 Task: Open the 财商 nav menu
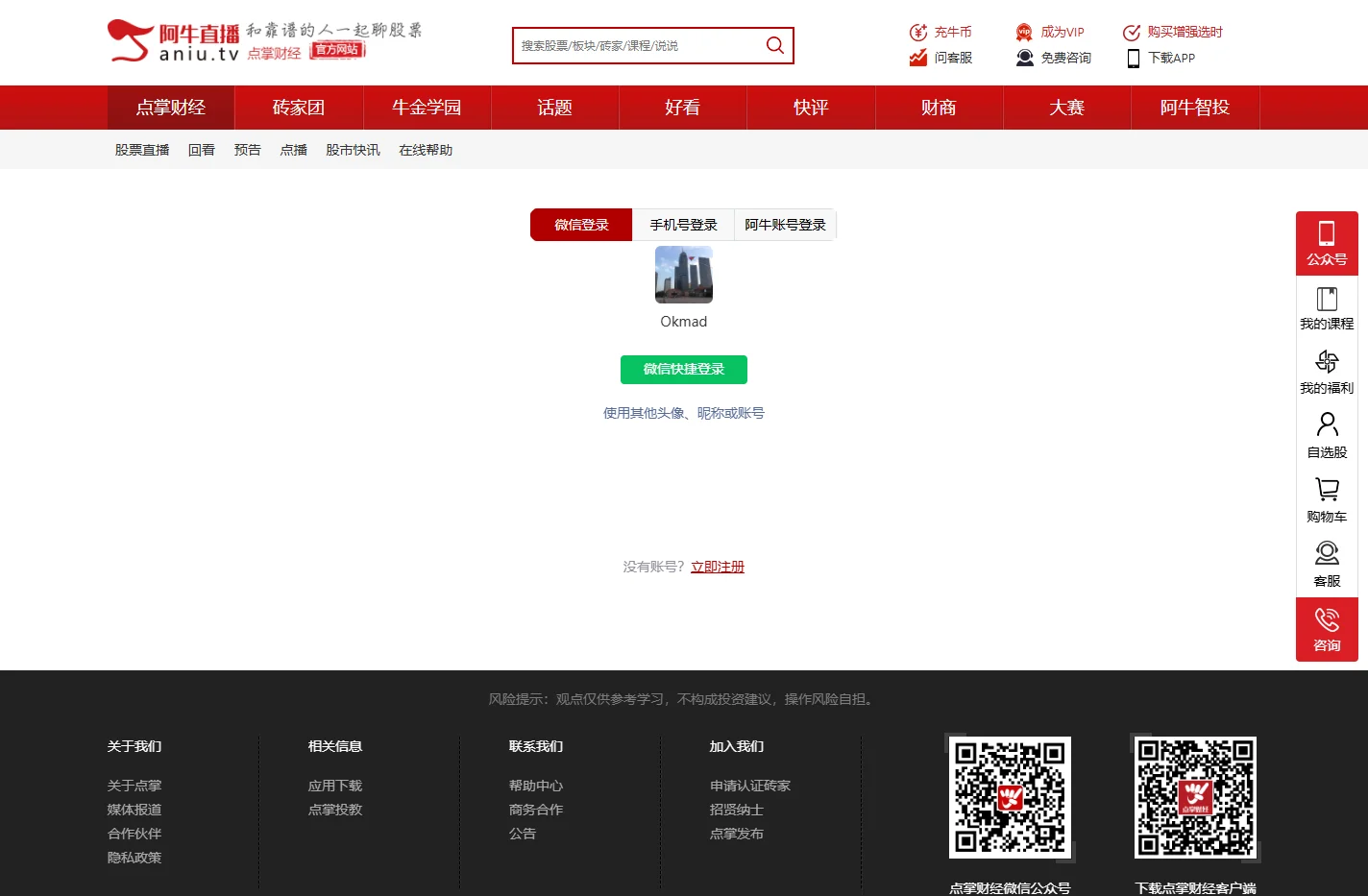click(939, 108)
